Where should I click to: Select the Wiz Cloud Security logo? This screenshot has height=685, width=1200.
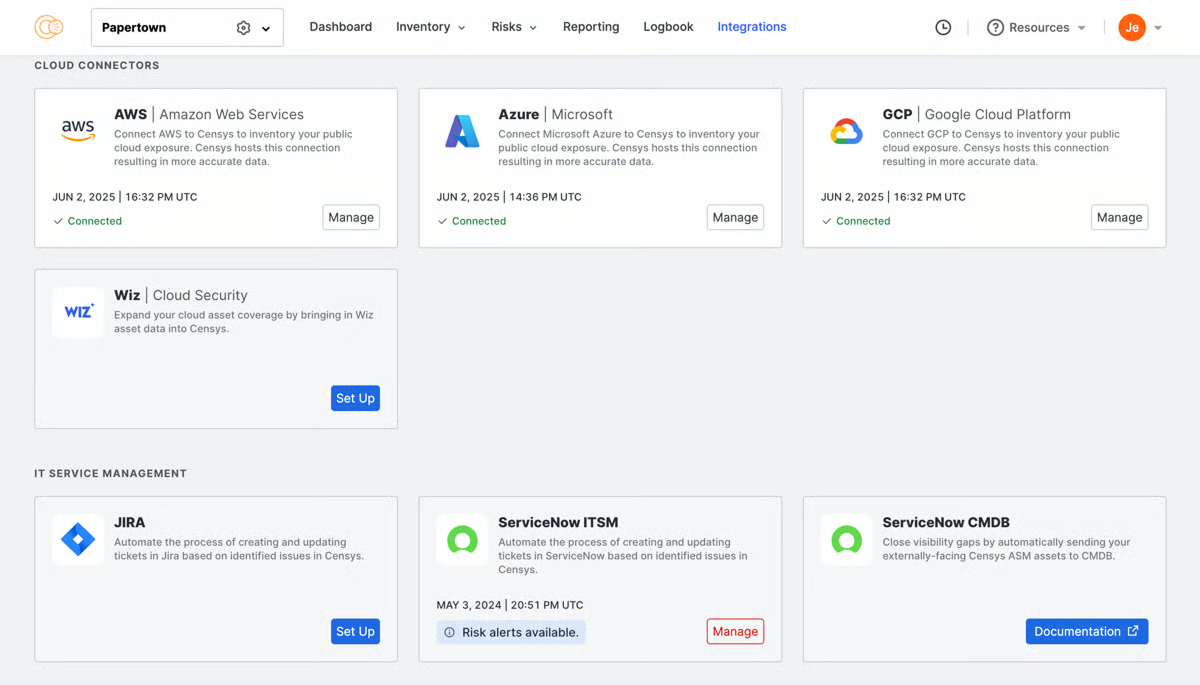coord(78,311)
